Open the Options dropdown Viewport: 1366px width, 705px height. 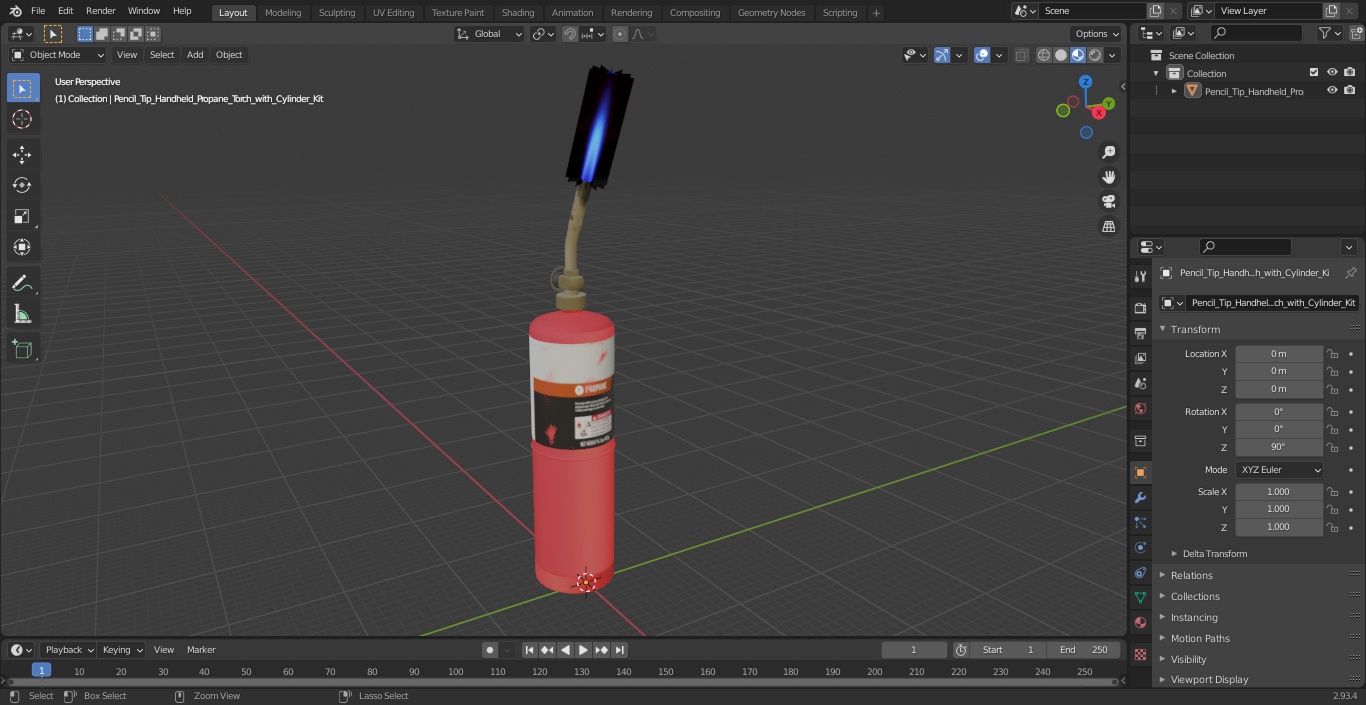[x=1096, y=34]
